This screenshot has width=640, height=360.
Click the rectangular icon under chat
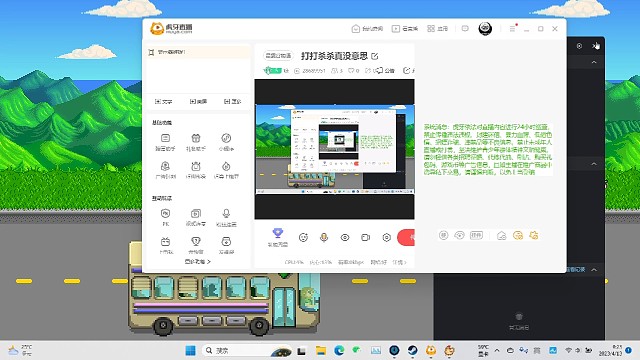(476, 235)
